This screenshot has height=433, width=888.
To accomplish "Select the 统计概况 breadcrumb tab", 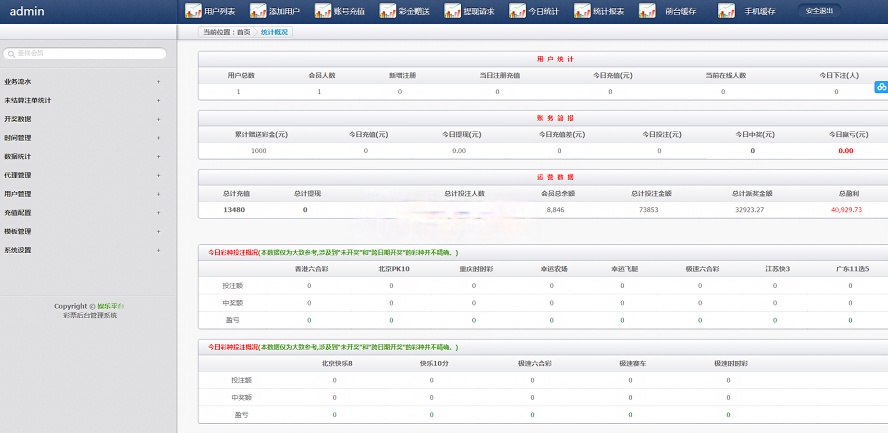I will (273, 32).
